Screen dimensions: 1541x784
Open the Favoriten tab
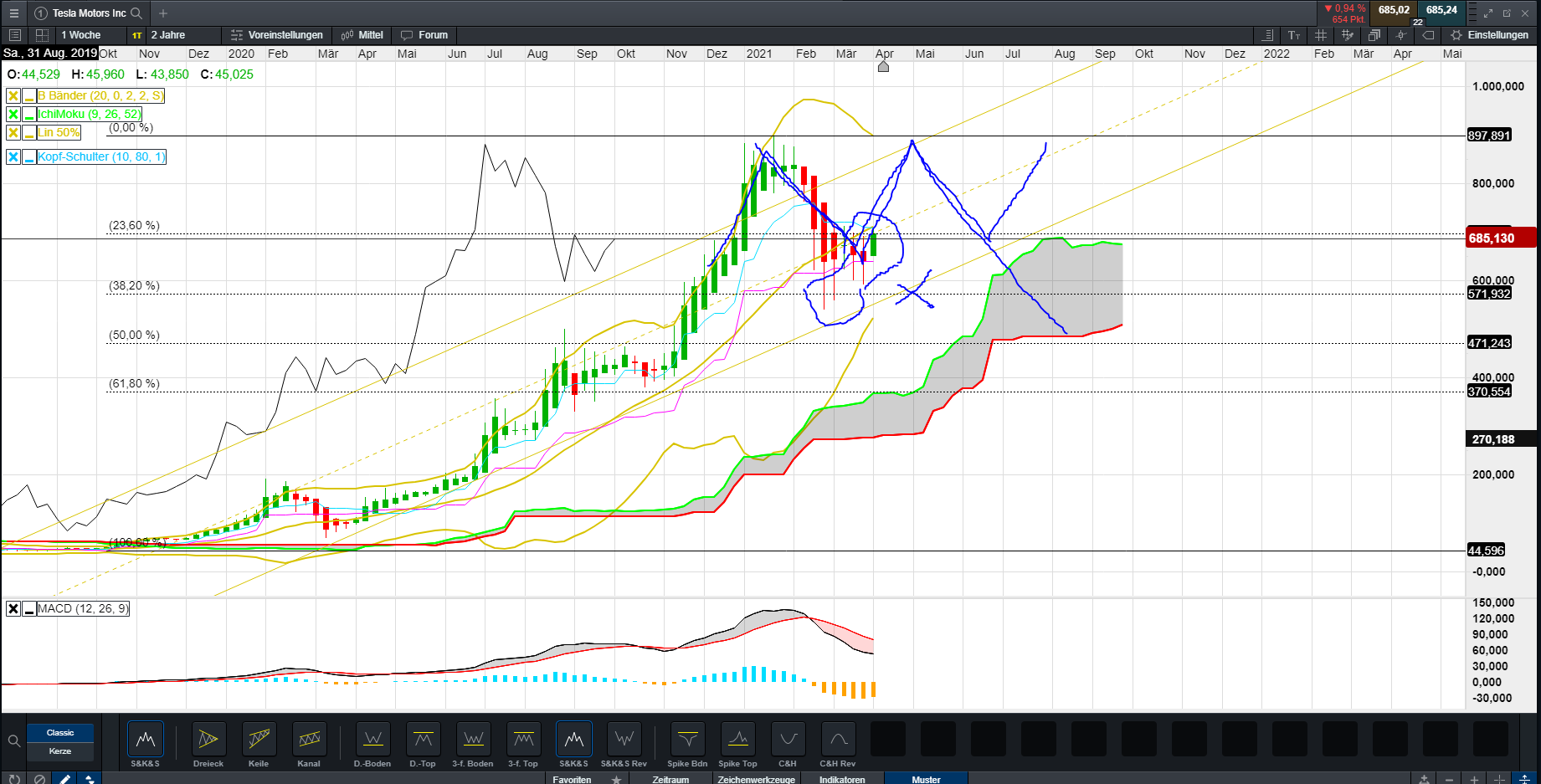pos(572,779)
